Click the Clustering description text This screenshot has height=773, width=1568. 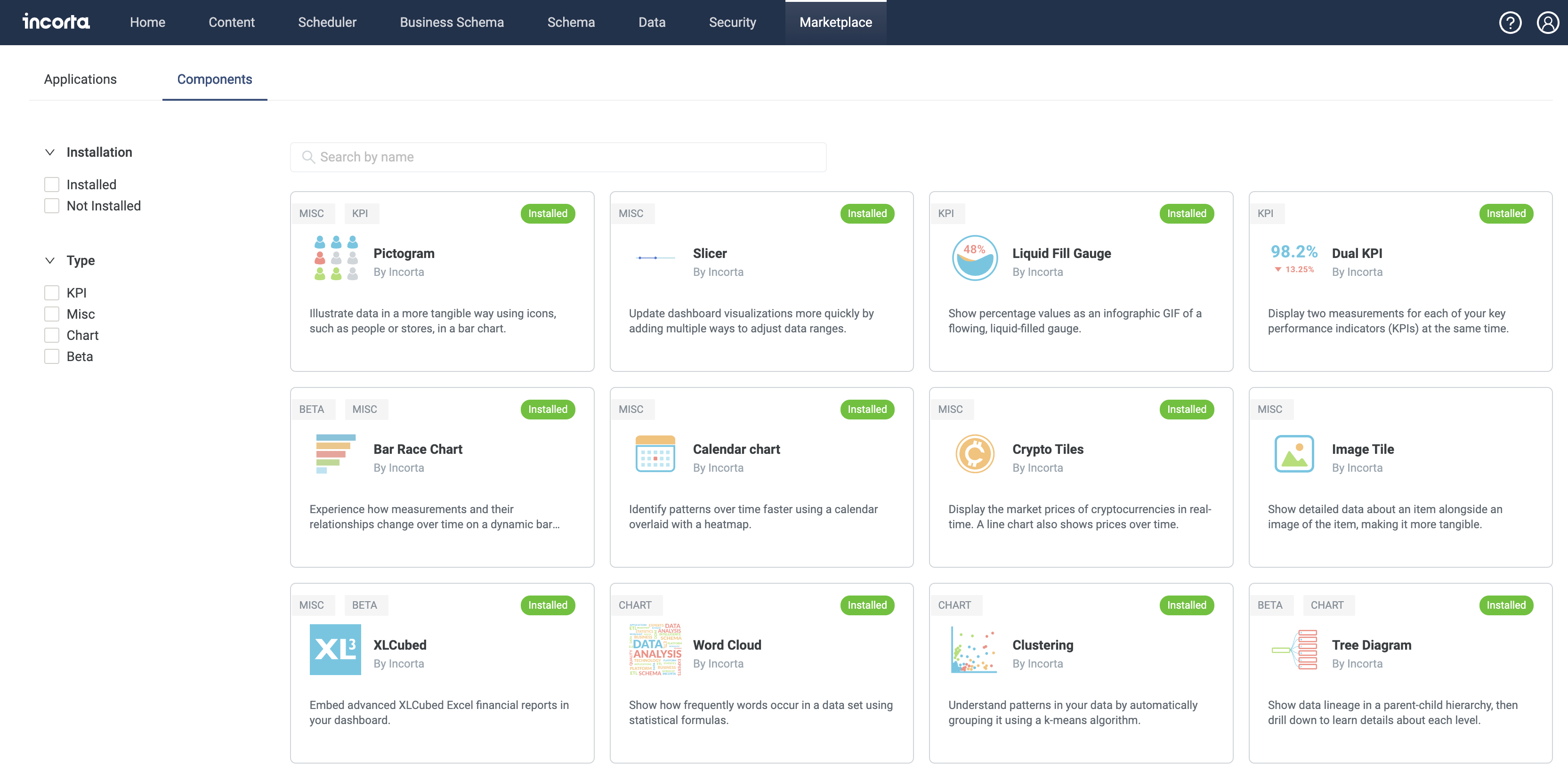(x=1073, y=712)
